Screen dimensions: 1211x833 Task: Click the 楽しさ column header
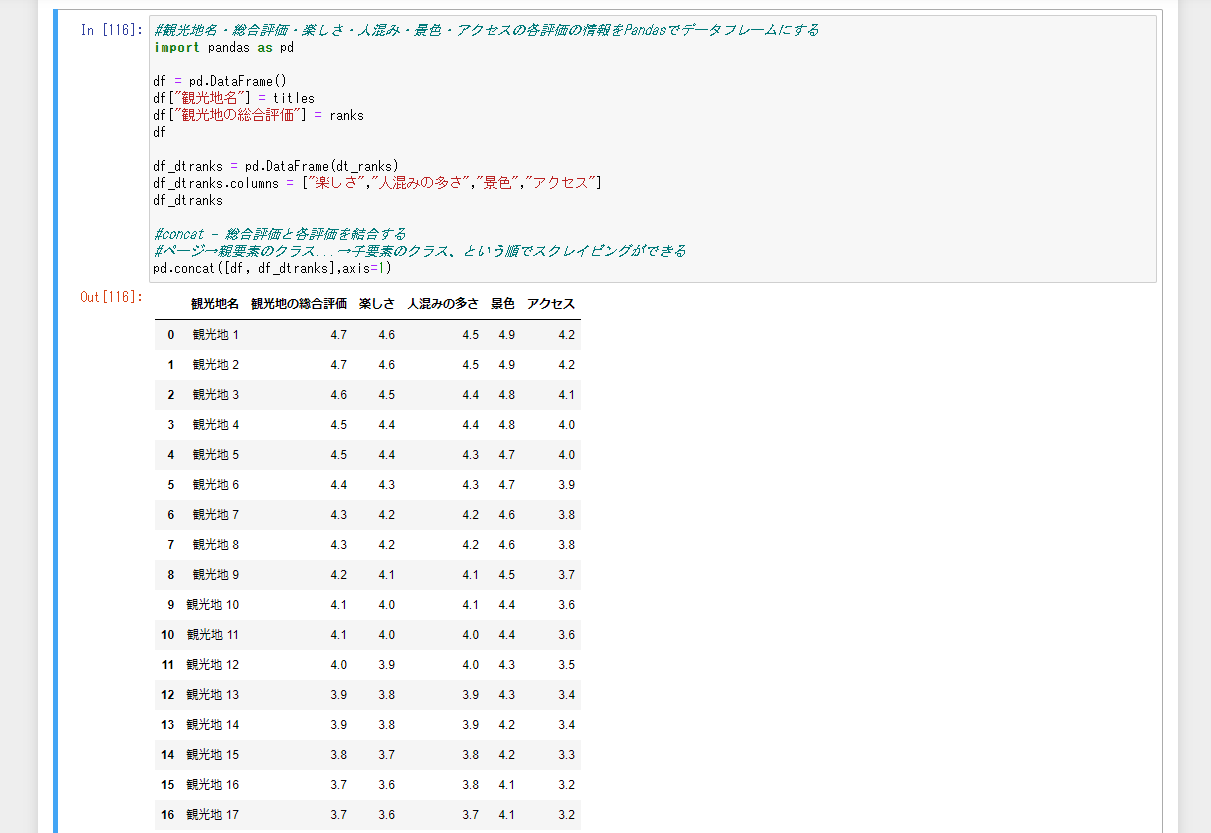[374, 303]
